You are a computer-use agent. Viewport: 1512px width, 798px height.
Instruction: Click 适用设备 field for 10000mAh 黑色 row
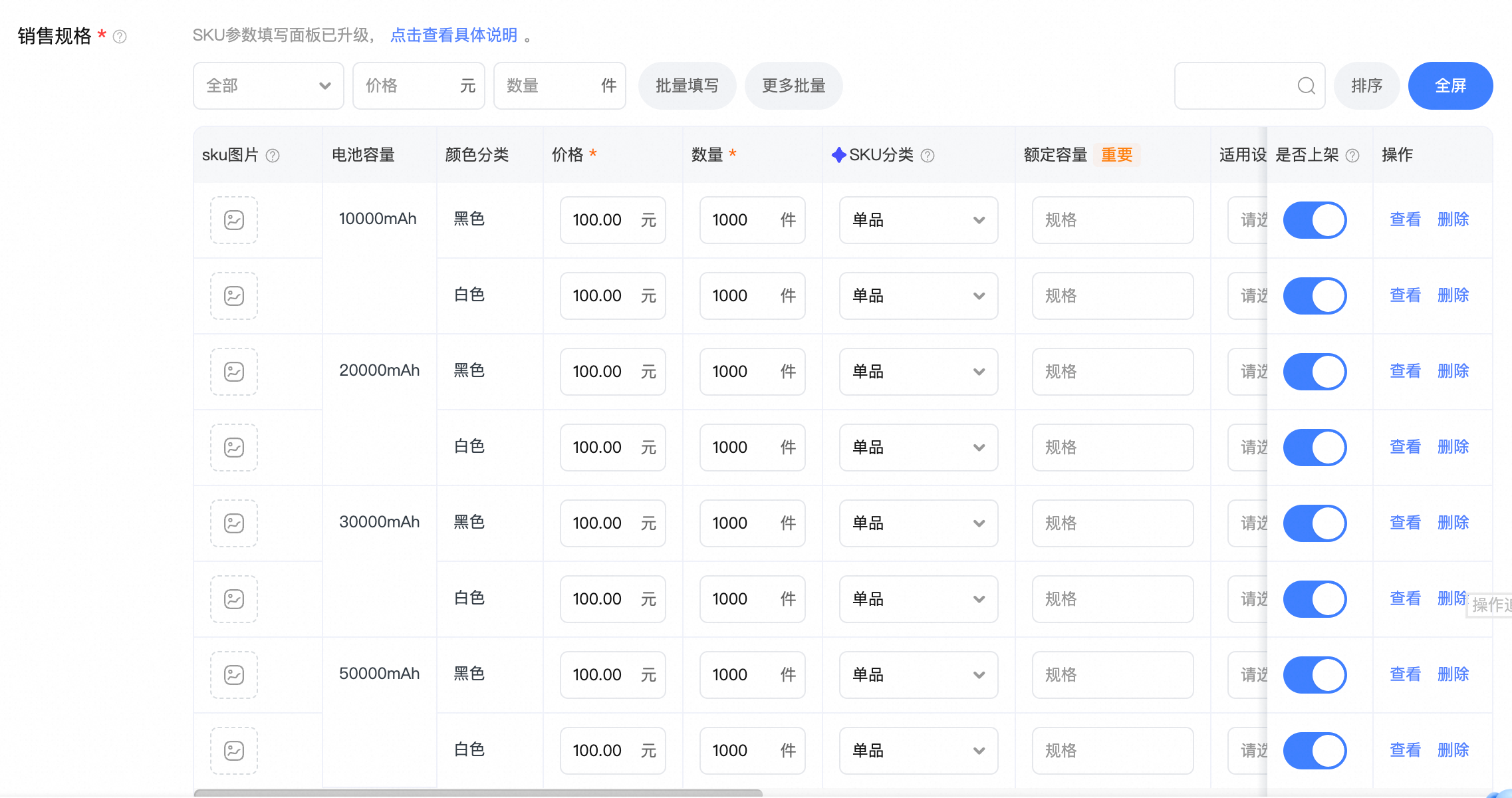(x=1248, y=220)
